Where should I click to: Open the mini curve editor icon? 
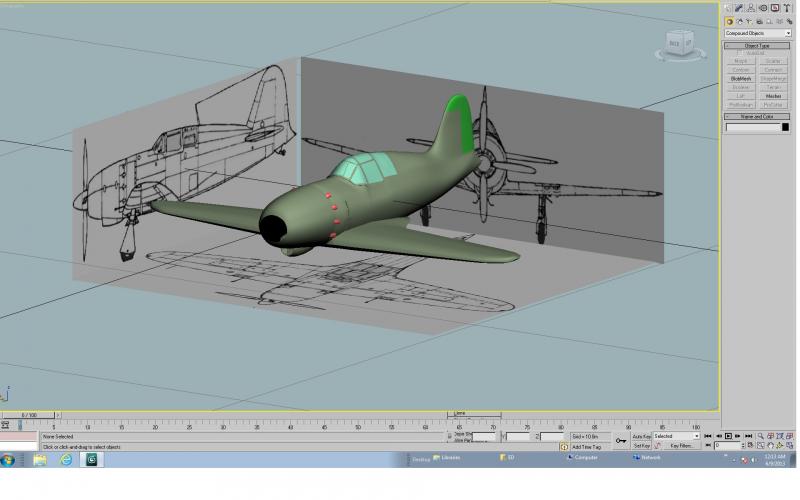(5, 424)
